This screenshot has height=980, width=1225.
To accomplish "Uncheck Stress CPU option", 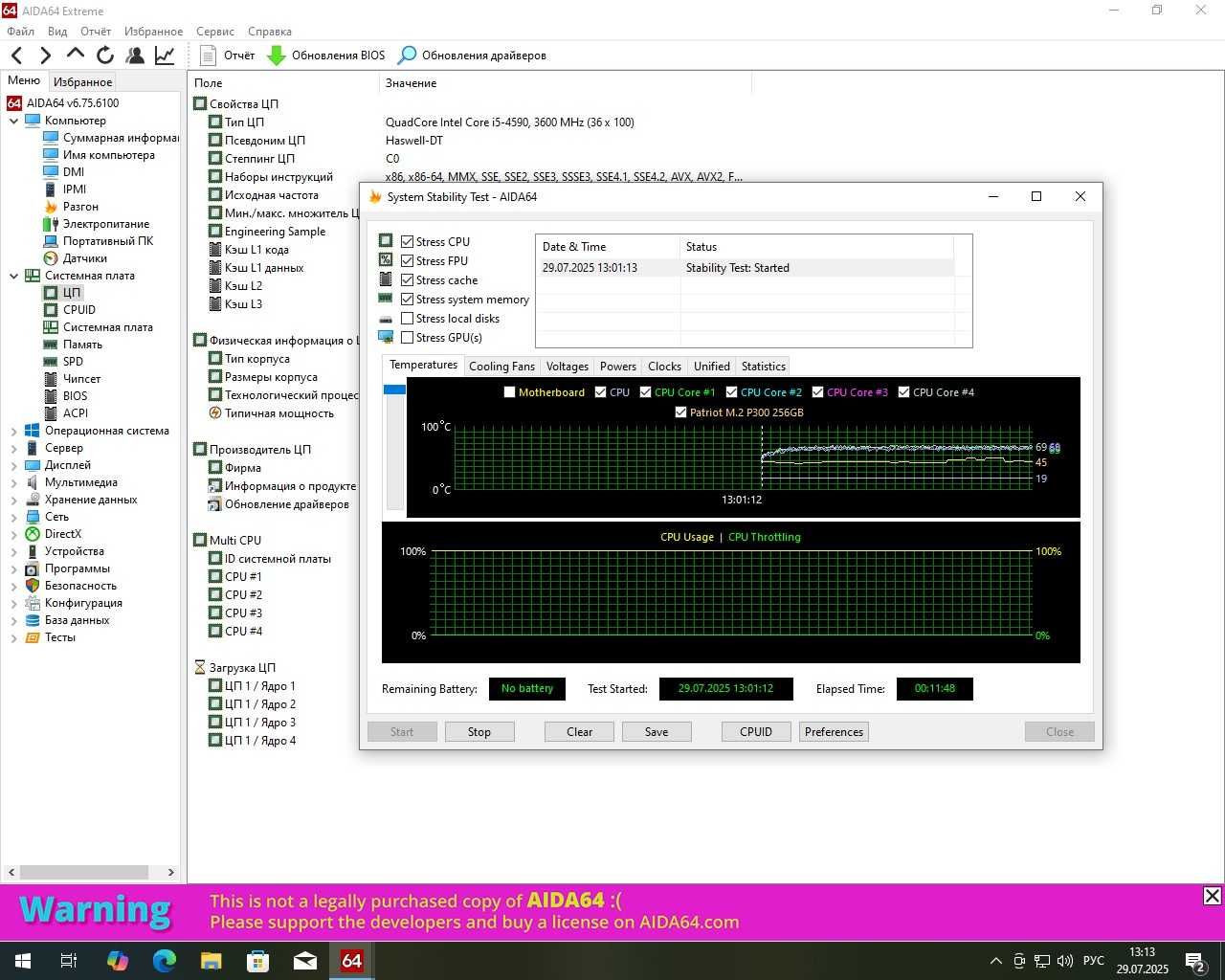I will tap(407, 242).
